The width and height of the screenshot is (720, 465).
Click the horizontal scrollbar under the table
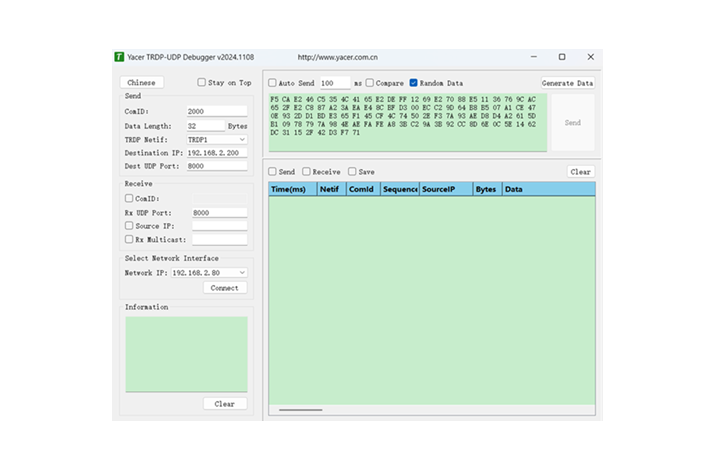pyautogui.click(x=301, y=410)
